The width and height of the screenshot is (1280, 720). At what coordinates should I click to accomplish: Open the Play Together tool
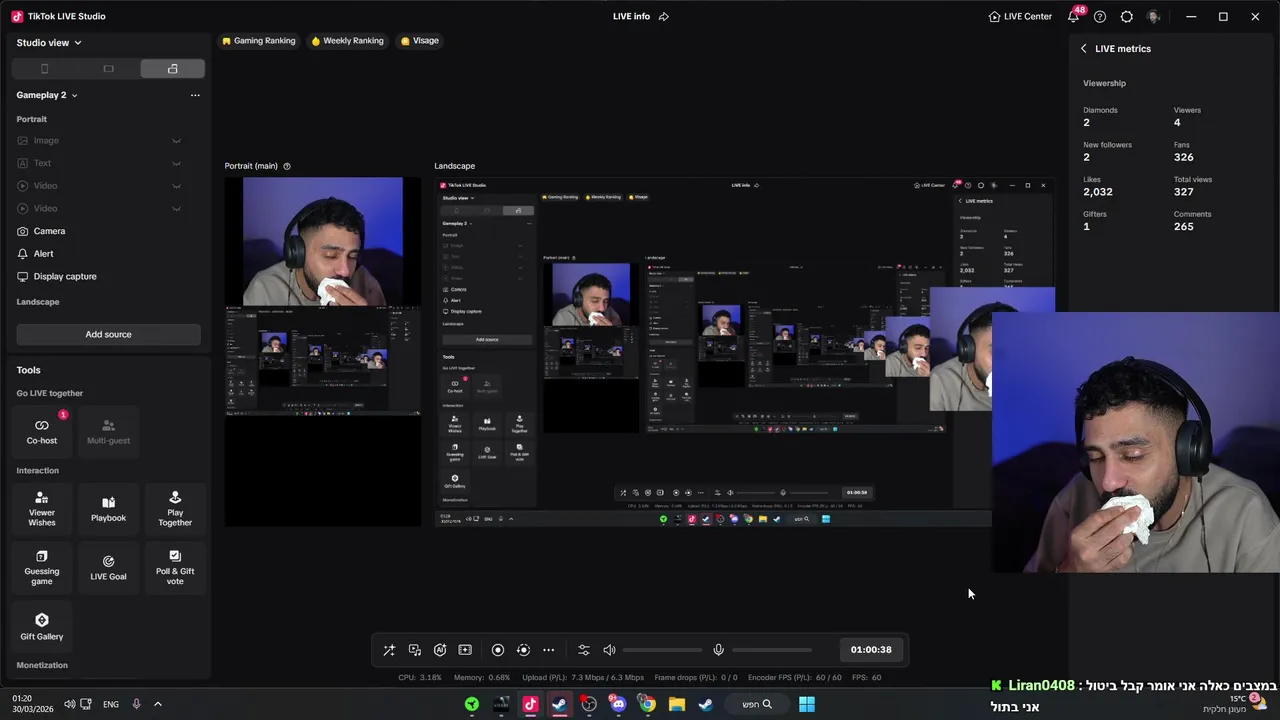pos(175,509)
